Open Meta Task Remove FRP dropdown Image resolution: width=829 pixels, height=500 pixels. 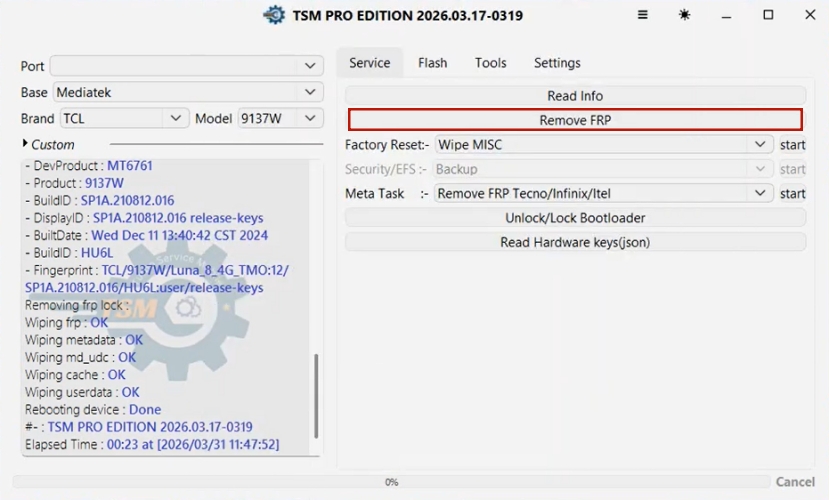[604, 193]
